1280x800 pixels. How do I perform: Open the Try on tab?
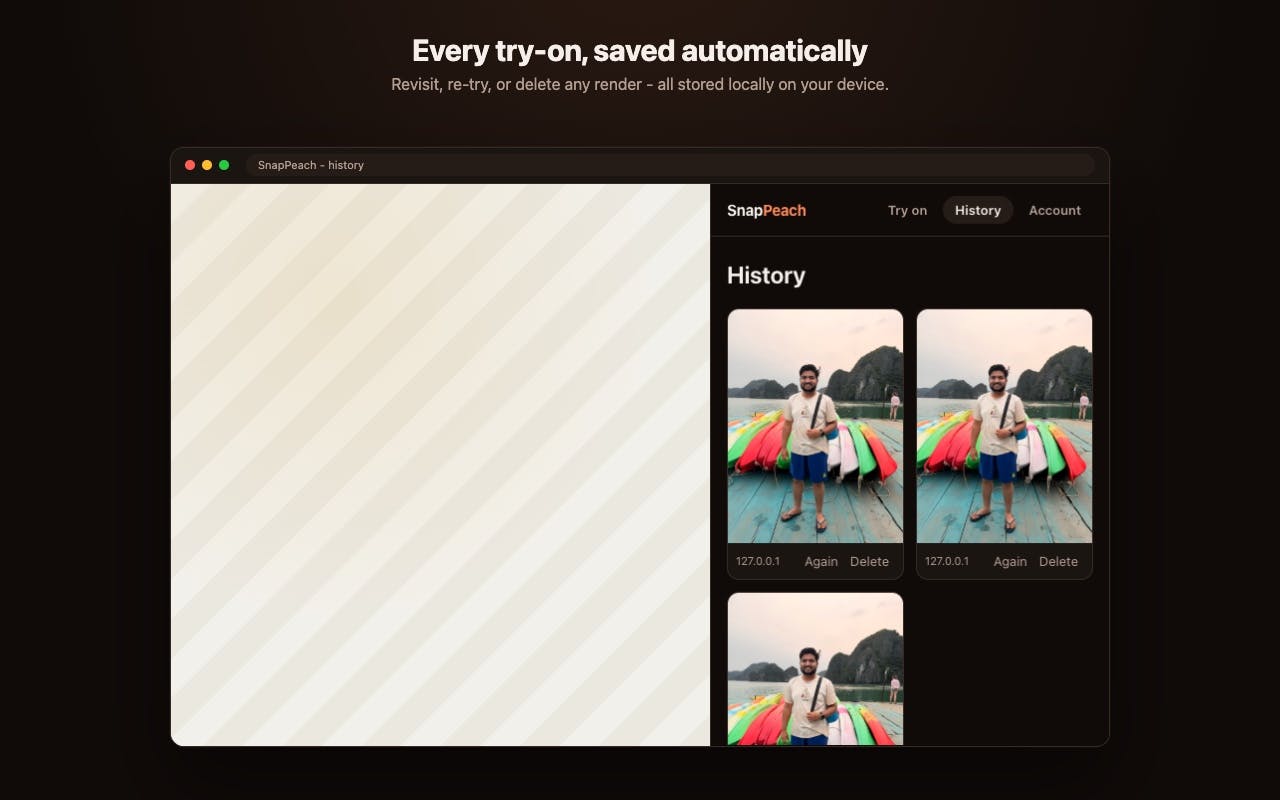click(x=907, y=210)
